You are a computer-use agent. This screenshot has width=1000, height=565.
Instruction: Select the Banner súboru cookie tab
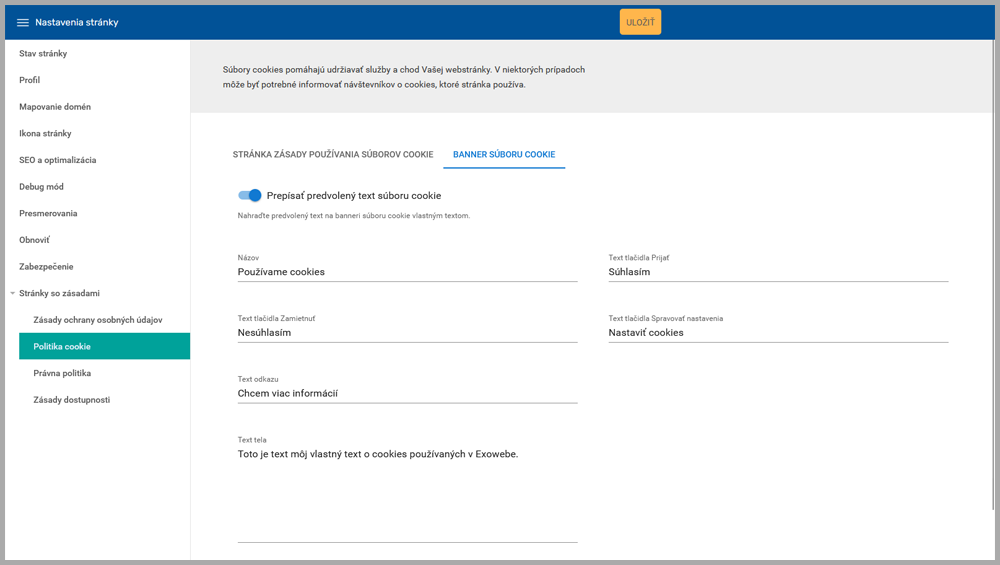pyautogui.click(x=504, y=155)
